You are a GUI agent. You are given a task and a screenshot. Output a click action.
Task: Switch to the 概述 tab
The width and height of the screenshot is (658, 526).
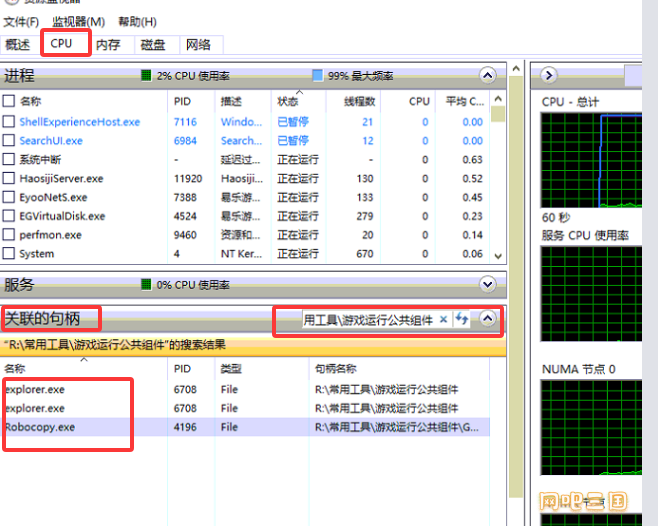pos(18,44)
